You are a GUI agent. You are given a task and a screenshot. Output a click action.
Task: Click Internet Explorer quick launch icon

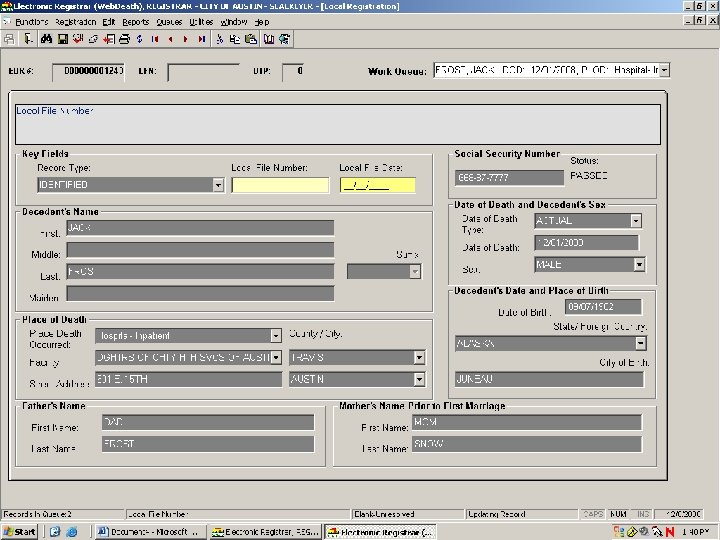(x=71, y=532)
